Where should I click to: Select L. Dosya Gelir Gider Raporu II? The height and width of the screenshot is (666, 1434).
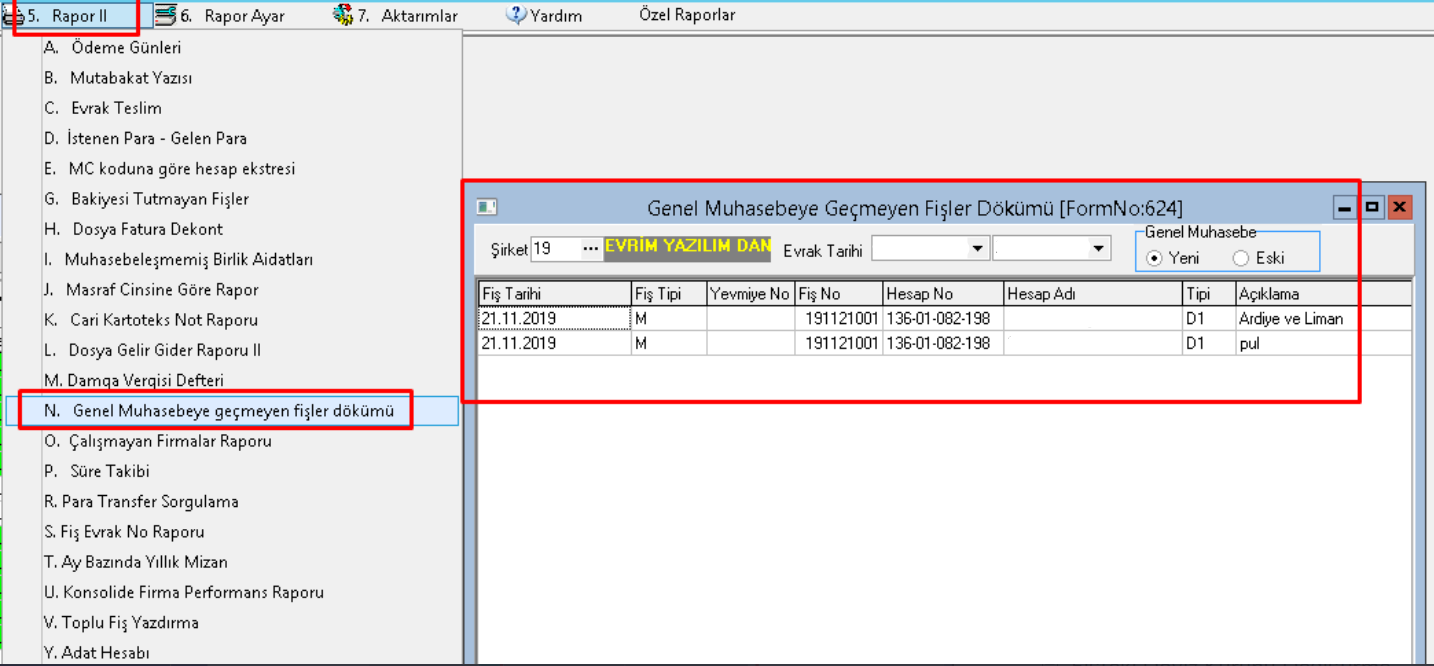pos(232,350)
